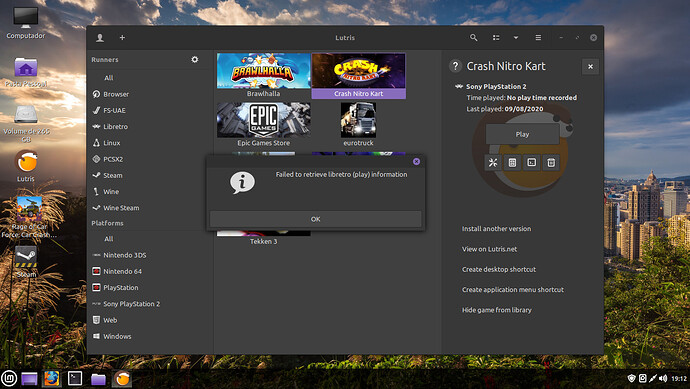Select the eurotruck game tile
This screenshot has width=690, height=389.
(358, 125)
